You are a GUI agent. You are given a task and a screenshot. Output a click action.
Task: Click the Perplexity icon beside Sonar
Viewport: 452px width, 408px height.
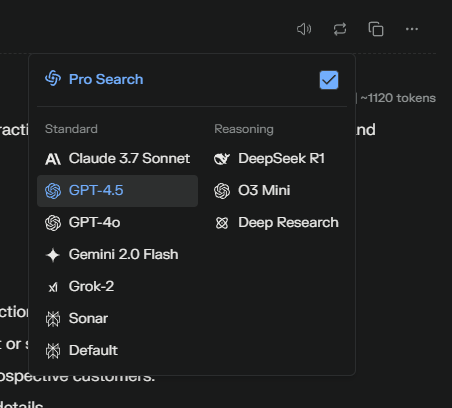pyautogui.click(x=53, y=319)
